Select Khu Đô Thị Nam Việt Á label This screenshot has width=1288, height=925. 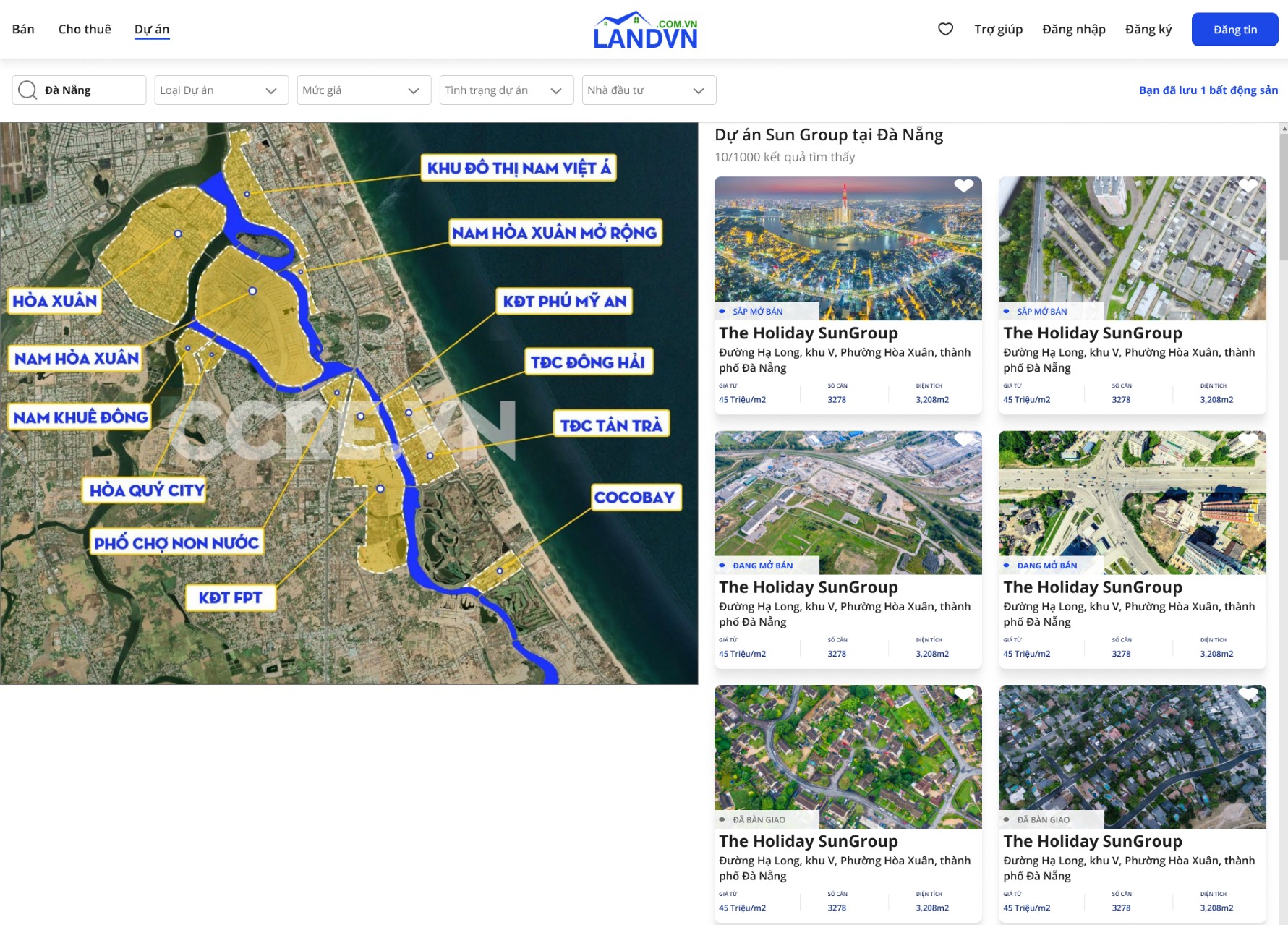coord(519,168)
